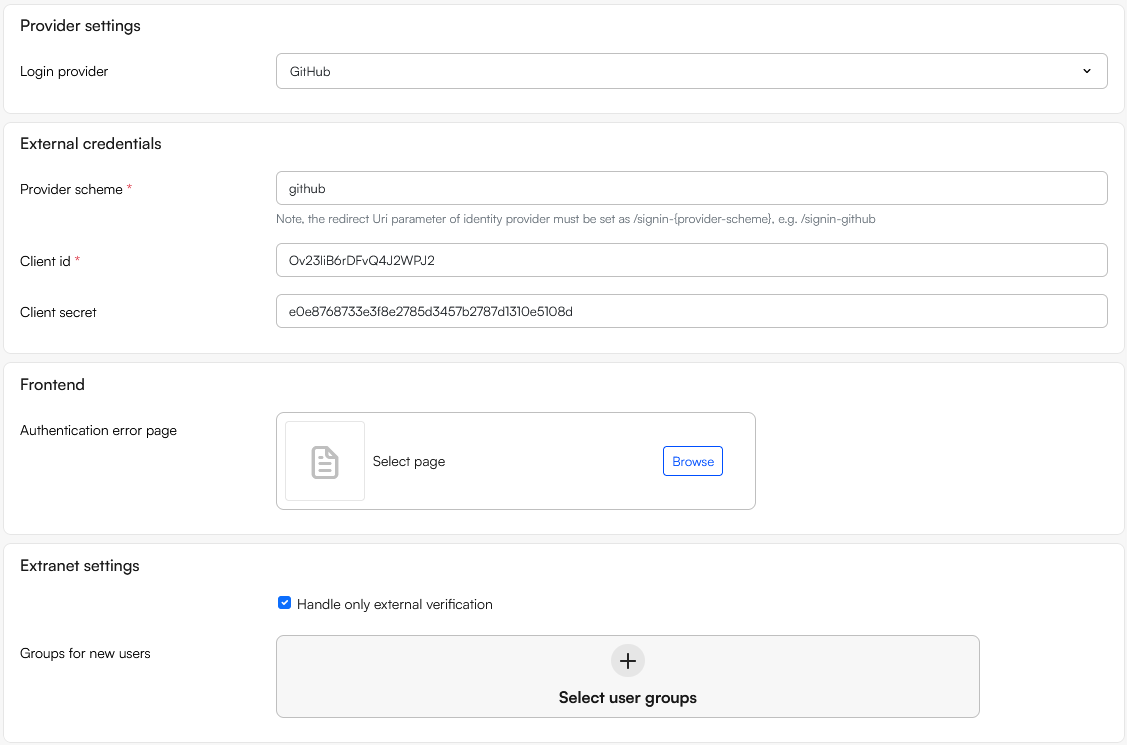
Task: Click the plus circle inside Select user groups
Action: [x=627, y=660]
